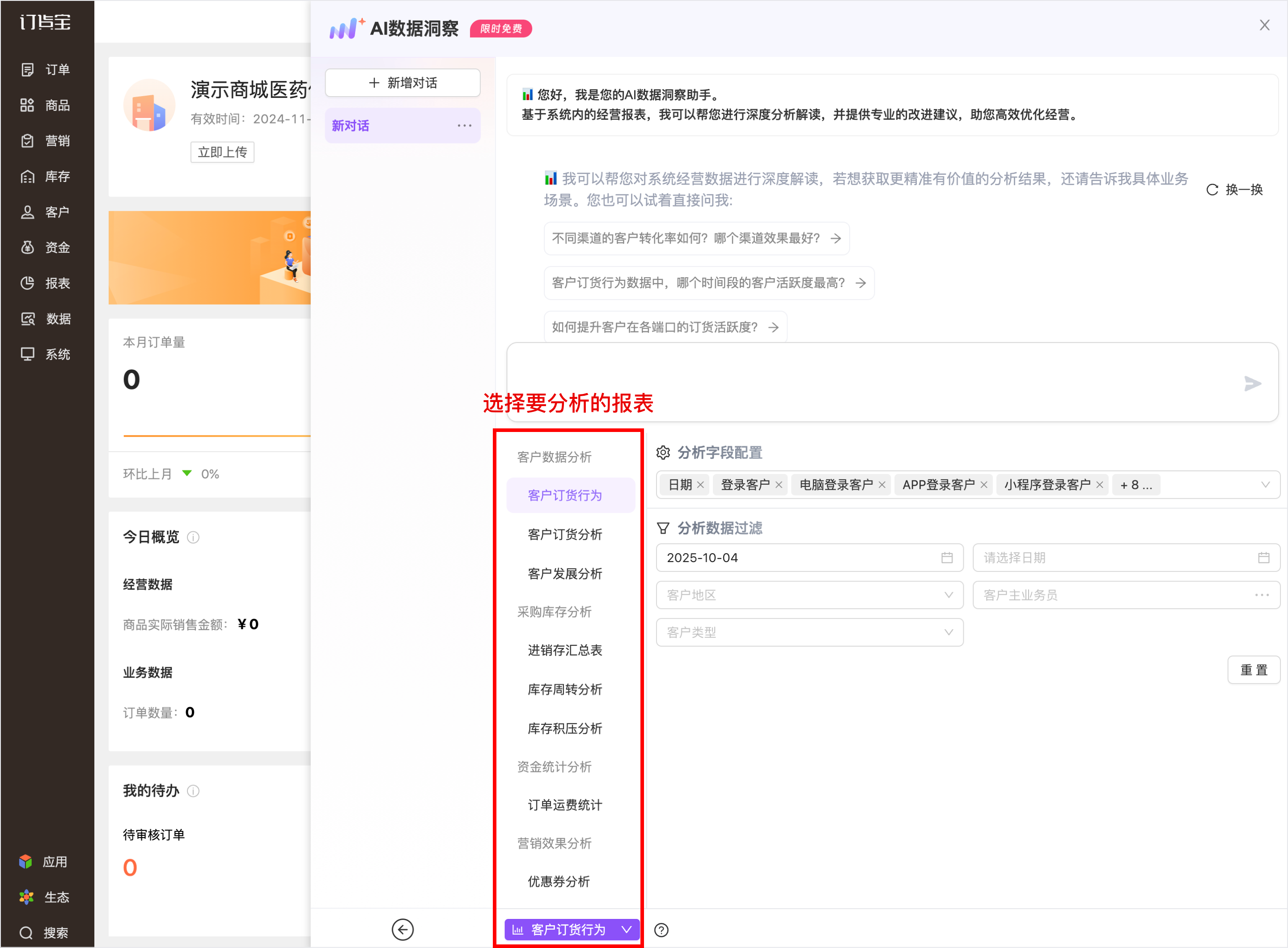This screenshot has height=948, width=1288.
Task: Open the 报表 sidebar icon
Action: point(28,283)
